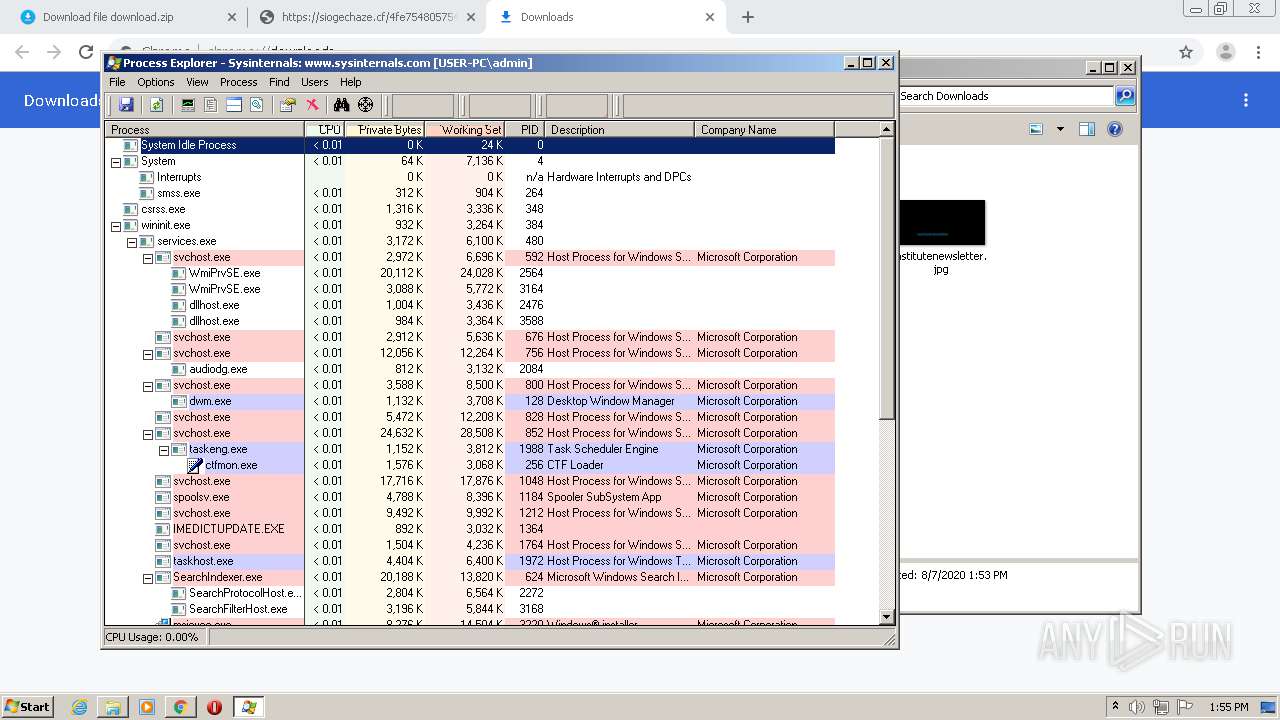Screen dimensions: 1280x720
Task: Toggle process tree view toolbar icon
Action: pyautogui.click(x=210, y=105)
